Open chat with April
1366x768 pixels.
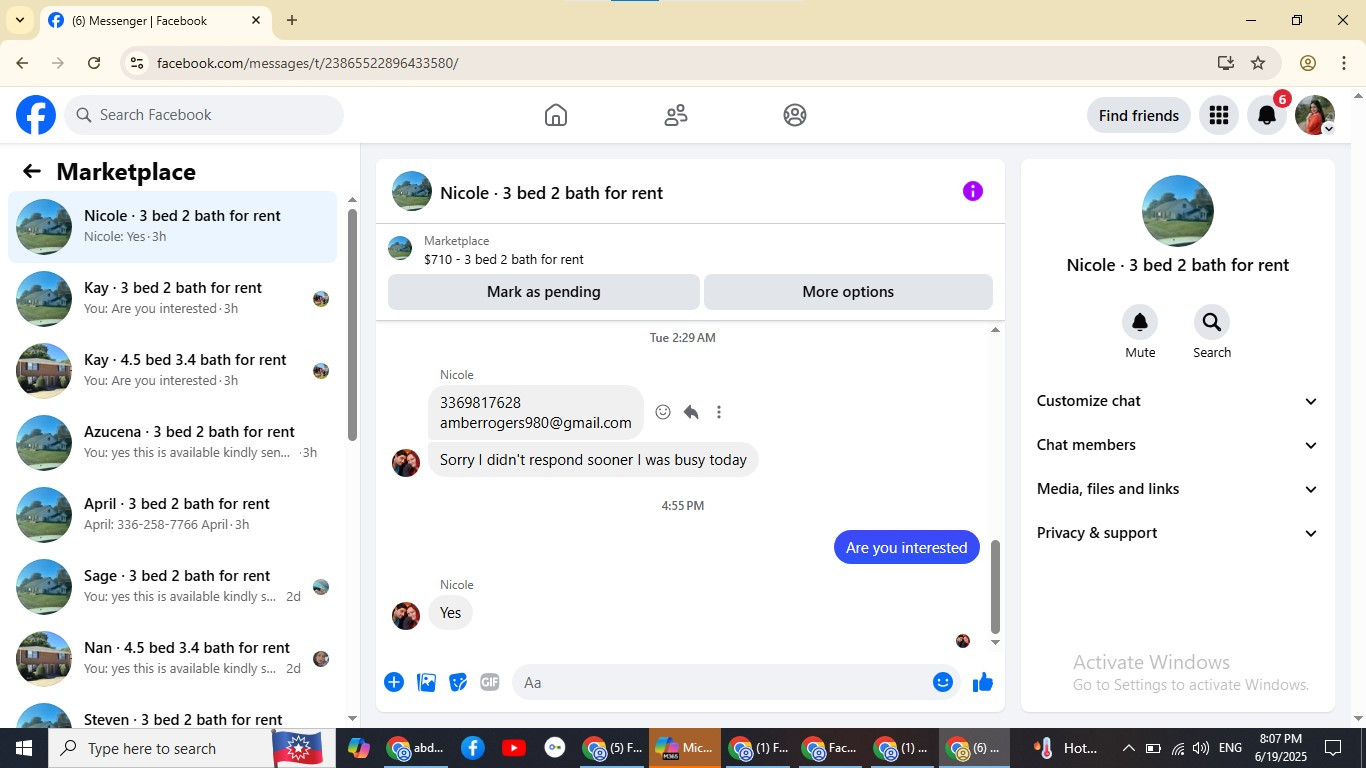click(172, 515)
